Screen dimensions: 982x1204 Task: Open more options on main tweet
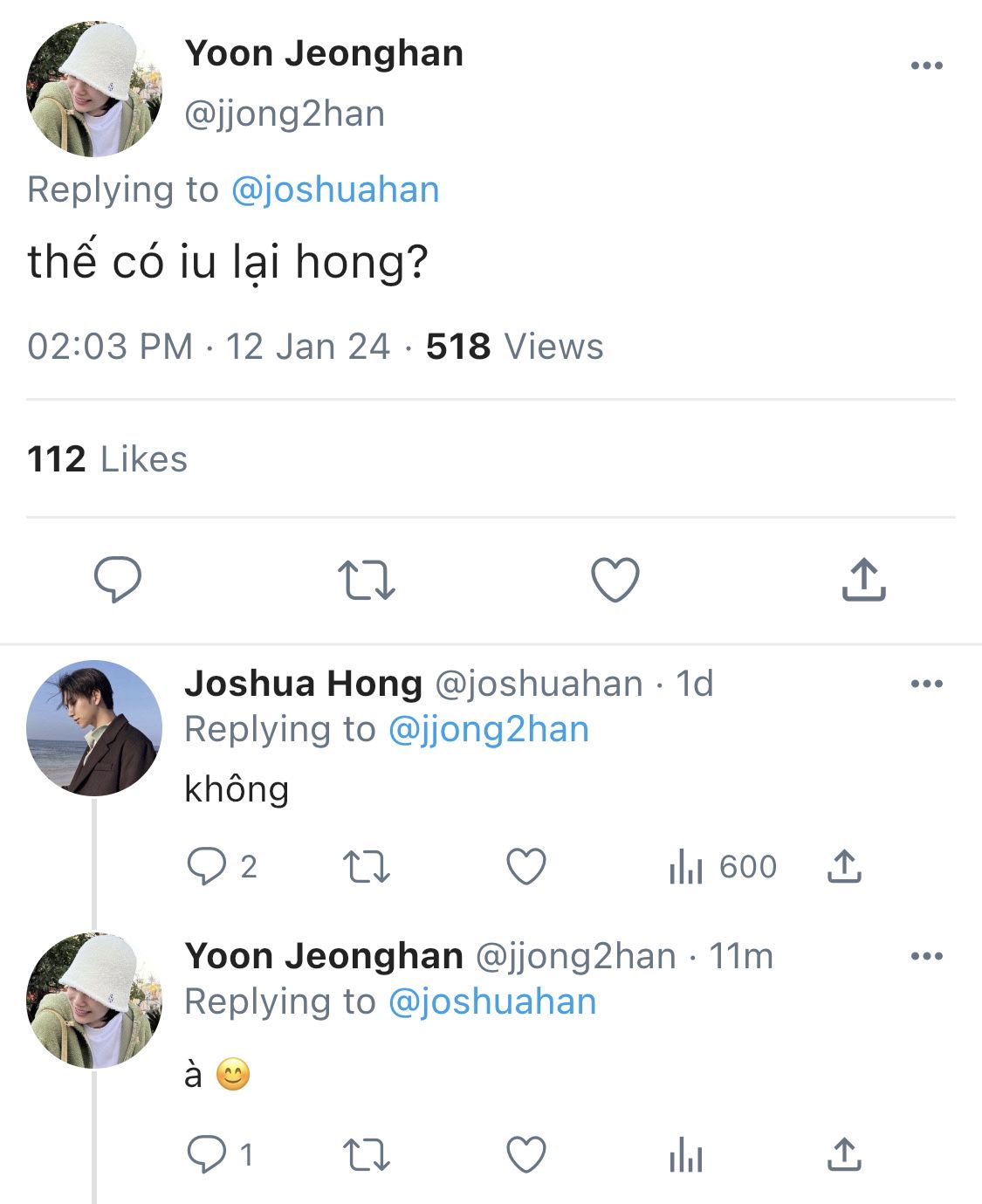926,65
